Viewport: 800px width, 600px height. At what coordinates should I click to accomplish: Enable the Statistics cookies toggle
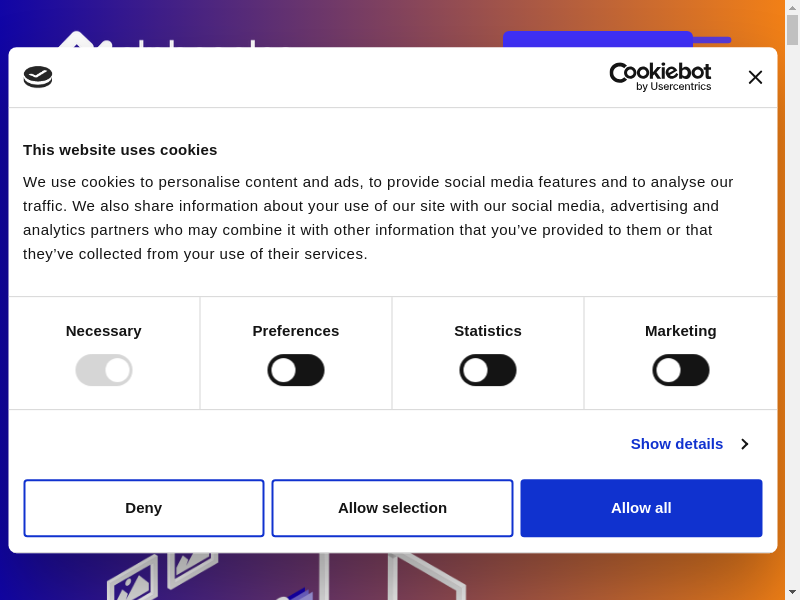click(488, 370)
